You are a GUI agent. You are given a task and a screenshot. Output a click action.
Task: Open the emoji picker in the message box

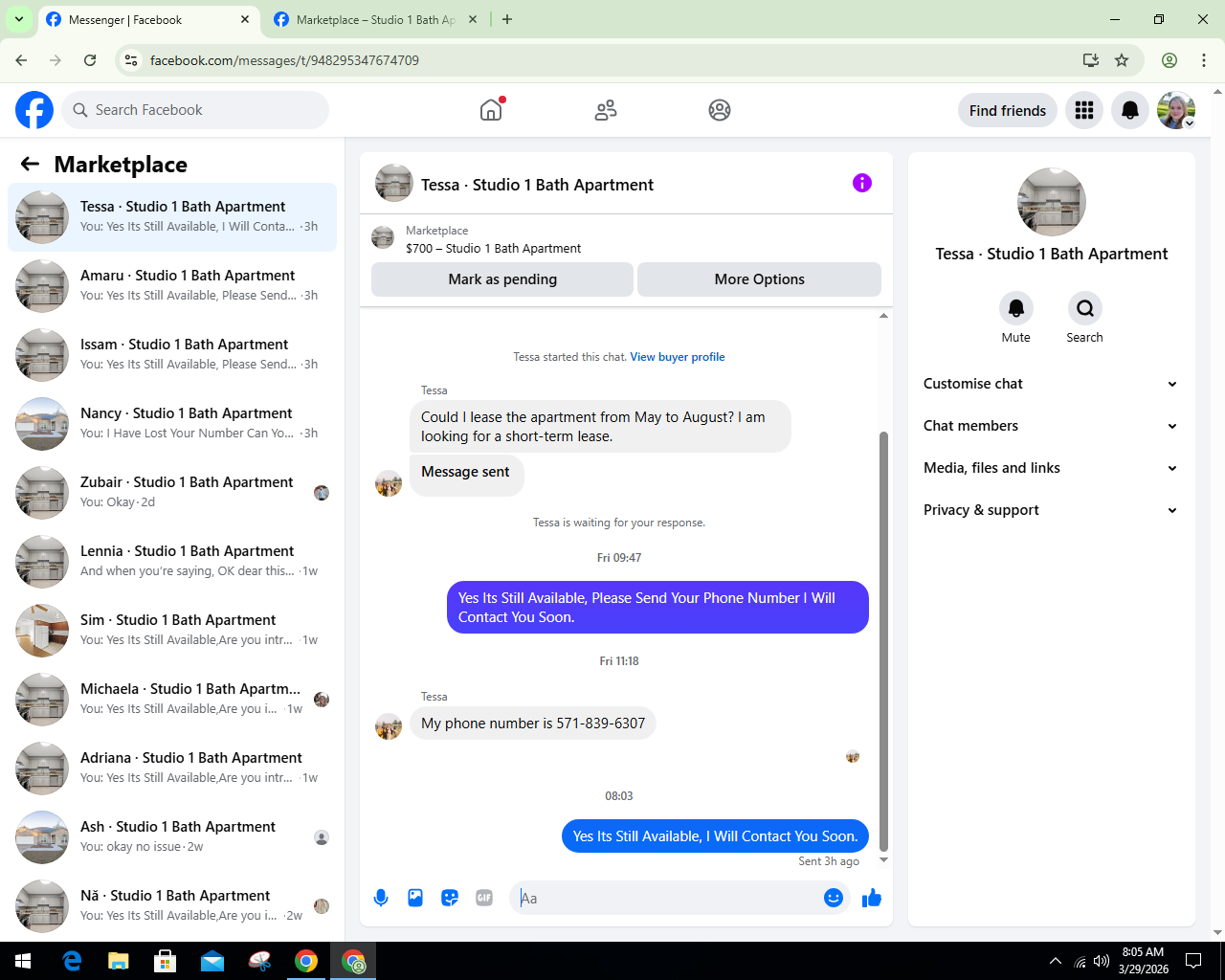click(834, 898)
